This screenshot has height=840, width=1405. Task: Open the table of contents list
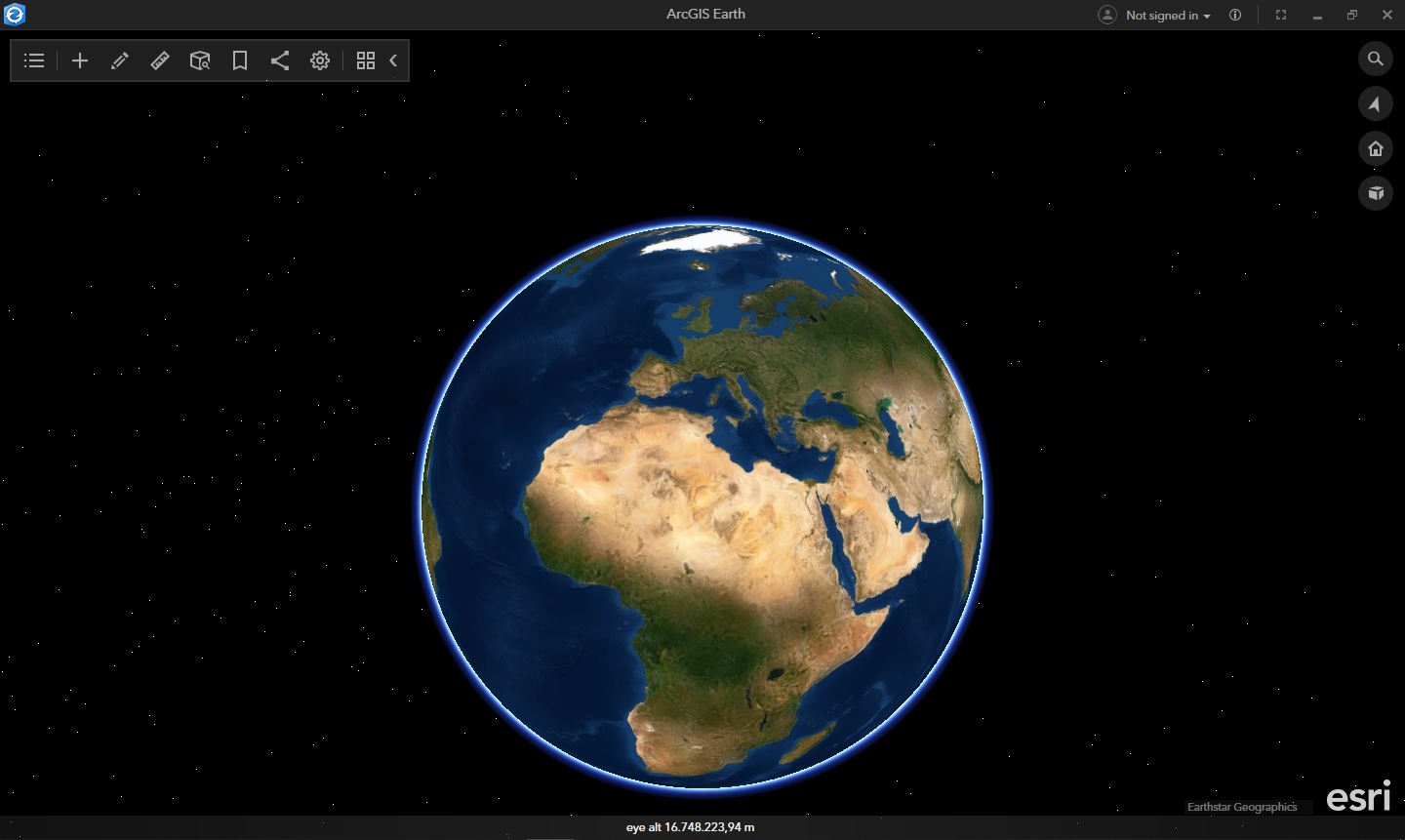point(34,60)
